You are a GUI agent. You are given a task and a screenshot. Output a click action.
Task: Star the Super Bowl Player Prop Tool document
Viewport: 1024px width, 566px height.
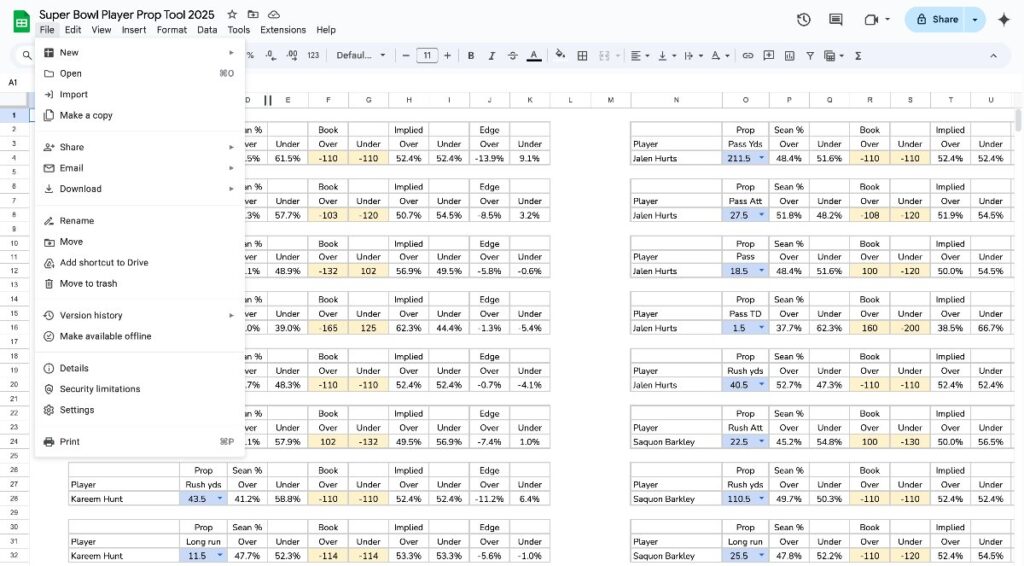tap(232, 14)
